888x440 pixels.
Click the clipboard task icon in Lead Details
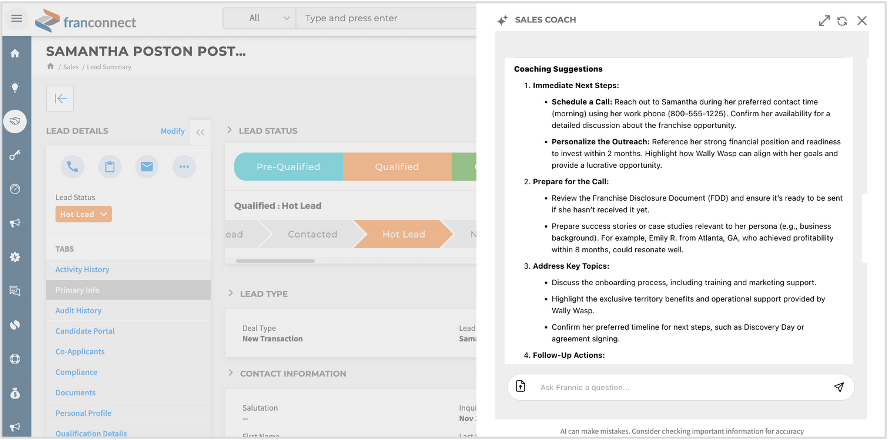coord(110,166)
